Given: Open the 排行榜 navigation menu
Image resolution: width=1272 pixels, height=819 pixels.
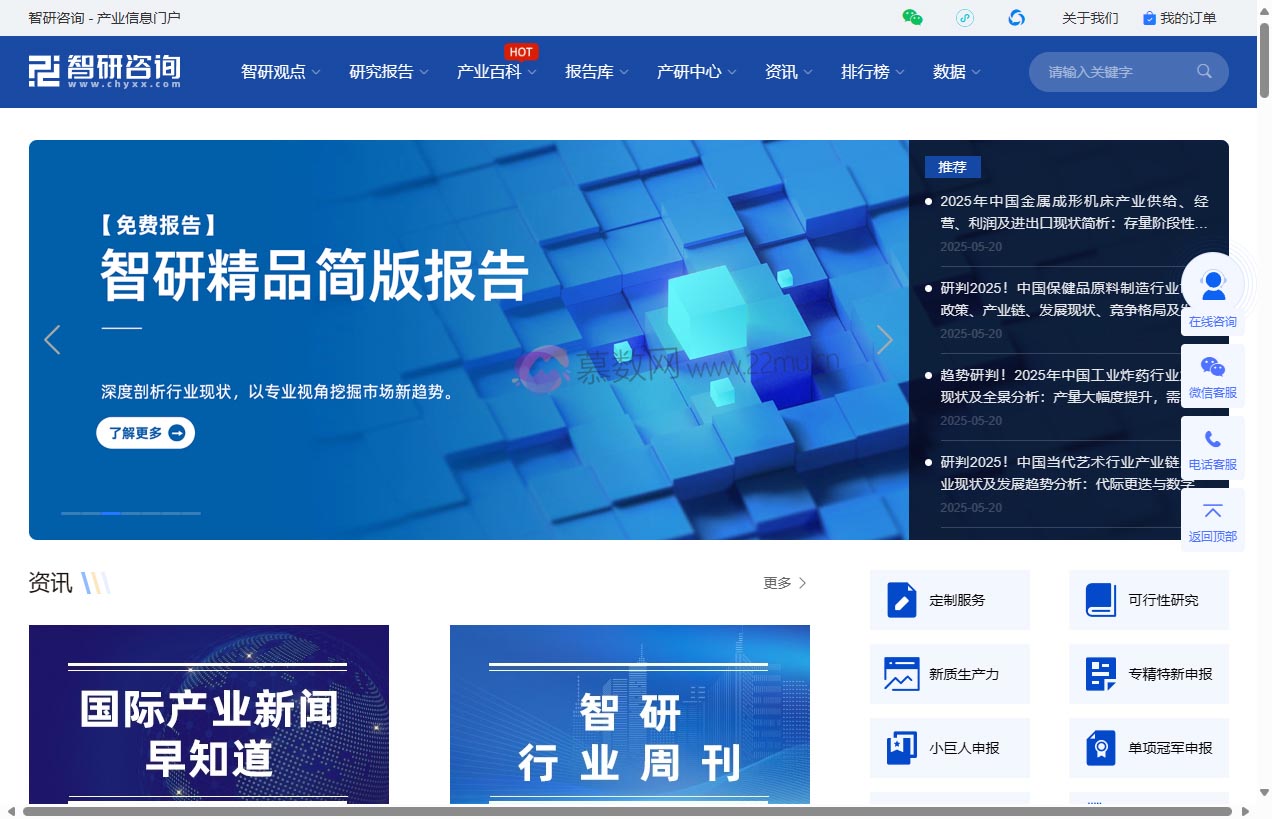Looking at the screenshot, I should [865, 71].
